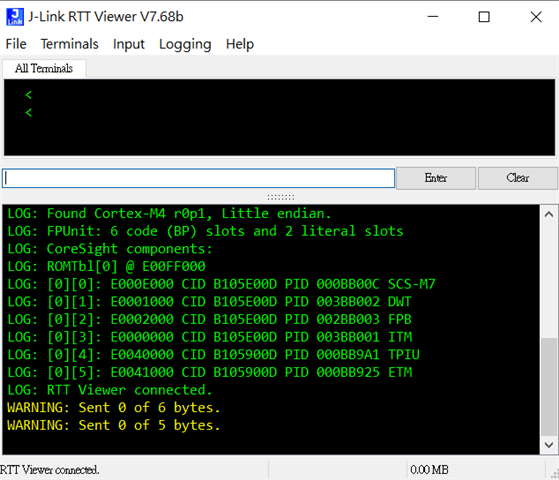Open the Input menu
Viewport: 559px width, 480px height.
pyautogui.click(x=129, y=44)
